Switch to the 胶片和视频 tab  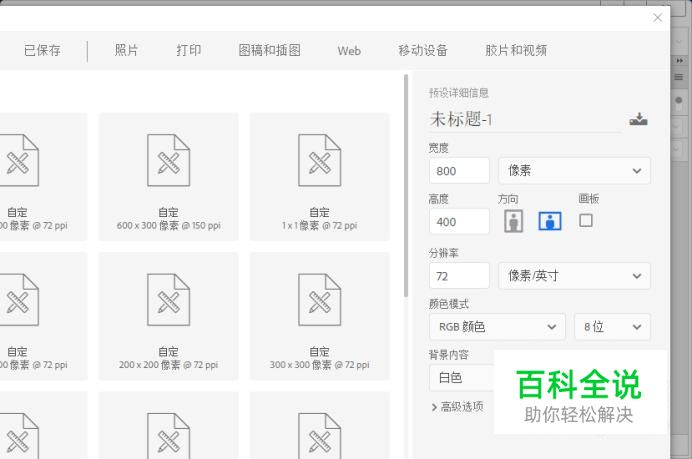pyautogui.click(x=516, y=50)
